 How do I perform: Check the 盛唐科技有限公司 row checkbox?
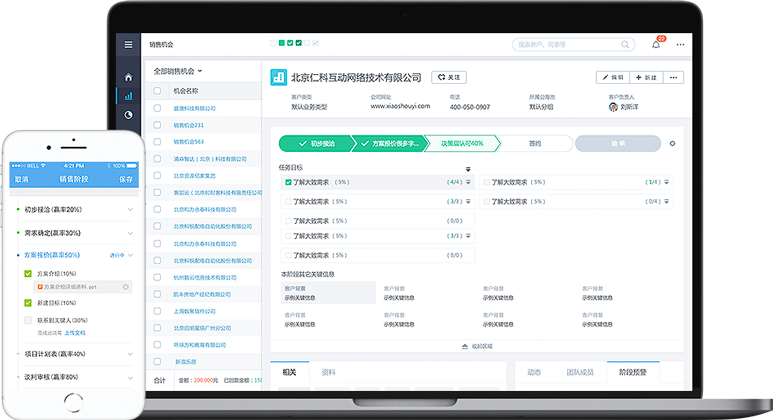[x=157, y=108]
